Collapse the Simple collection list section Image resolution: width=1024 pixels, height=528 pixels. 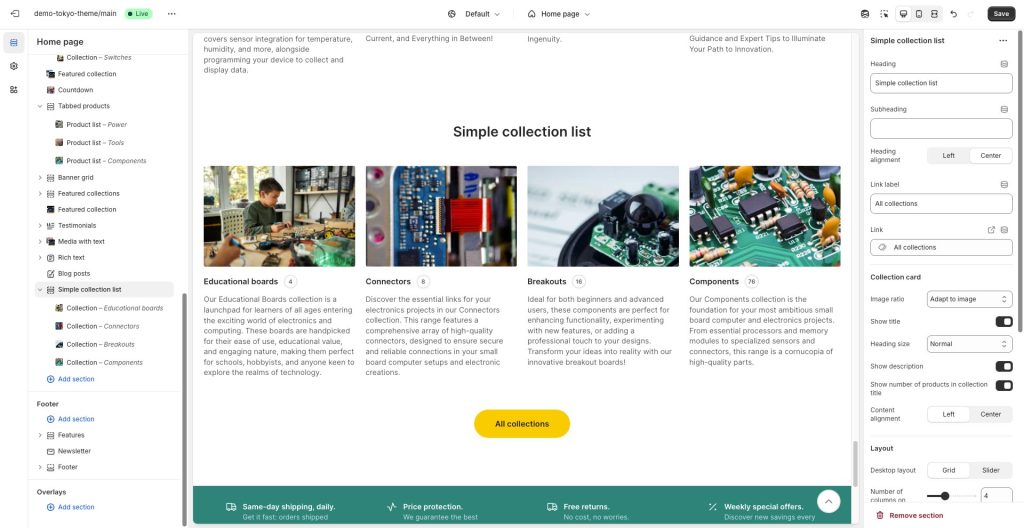coord(40,290)
